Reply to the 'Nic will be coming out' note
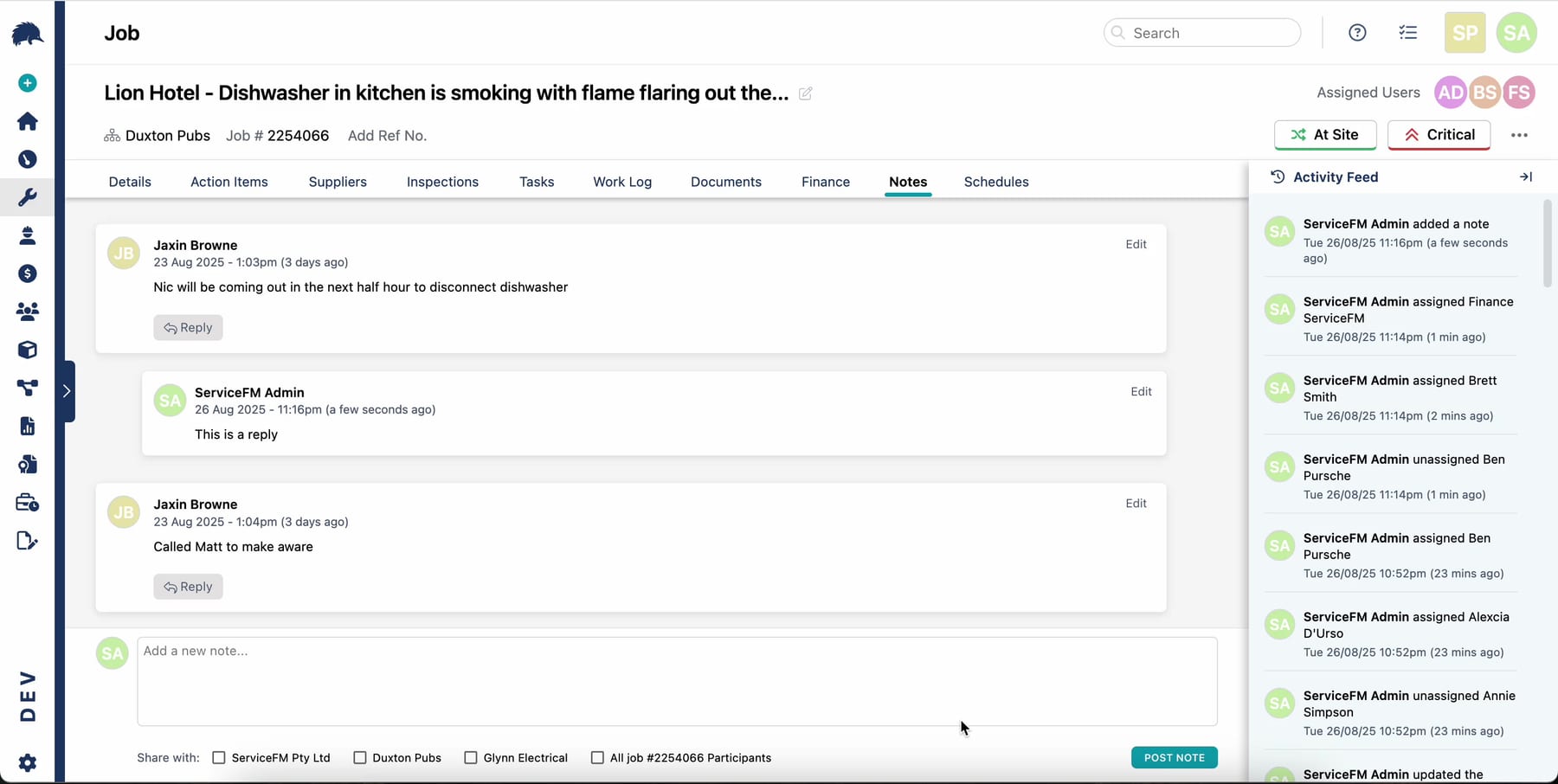Screen dimensions: 1558x784 tap(188, 328)
